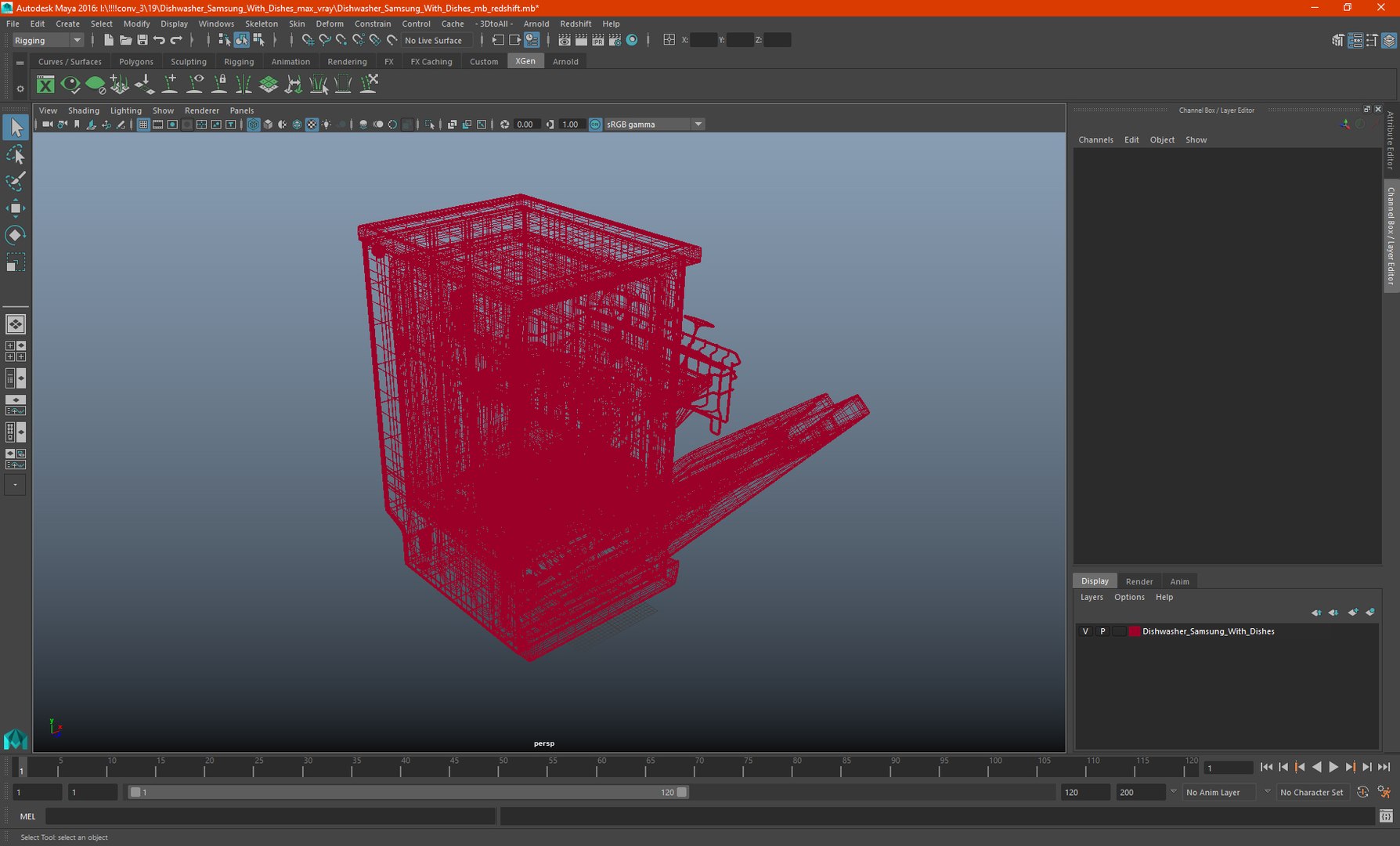1400x846 pixels.
Task: Step to next keyframe
Action: pos(1351,768)
